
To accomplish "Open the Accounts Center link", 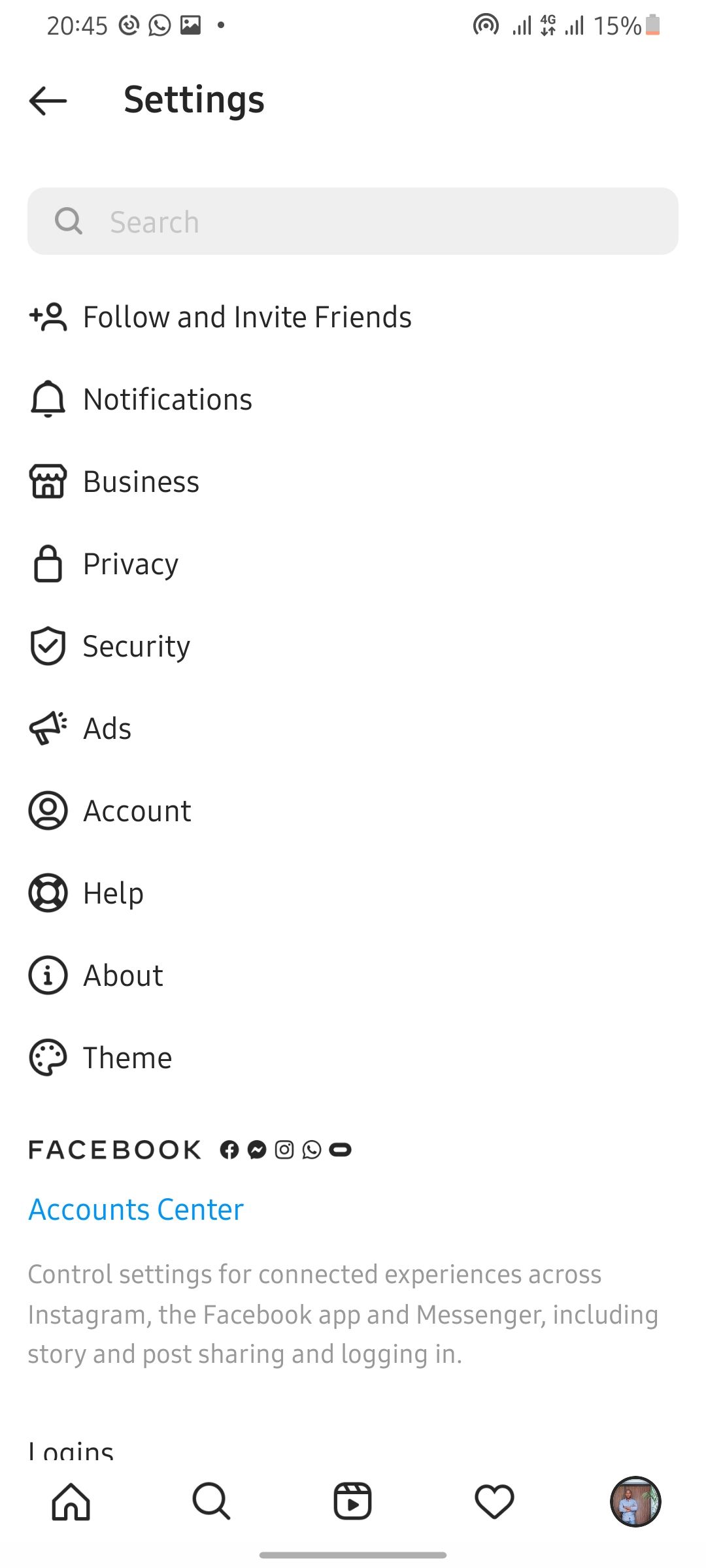I will 136,1210.
